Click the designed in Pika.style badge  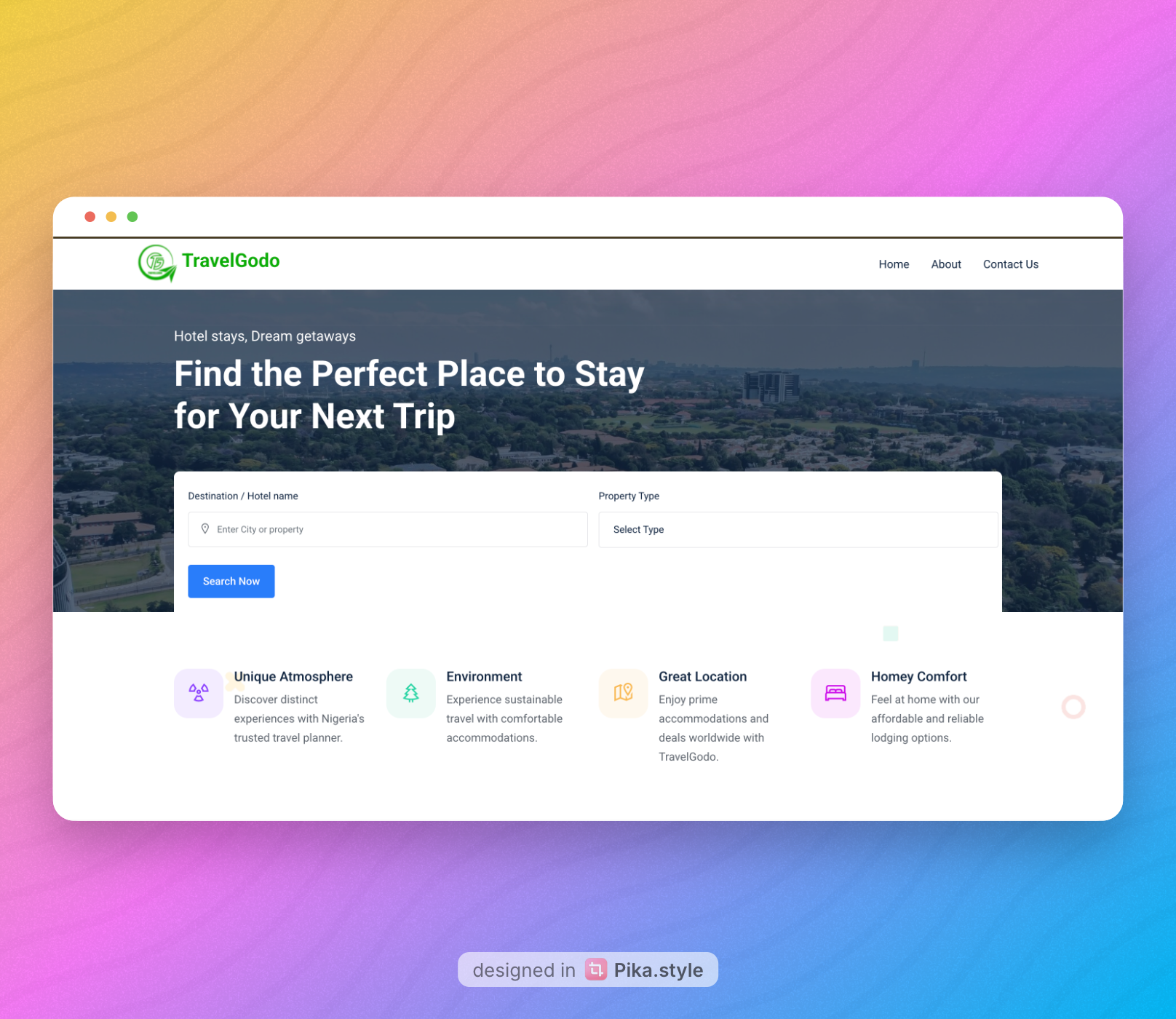tap(588, 970)
